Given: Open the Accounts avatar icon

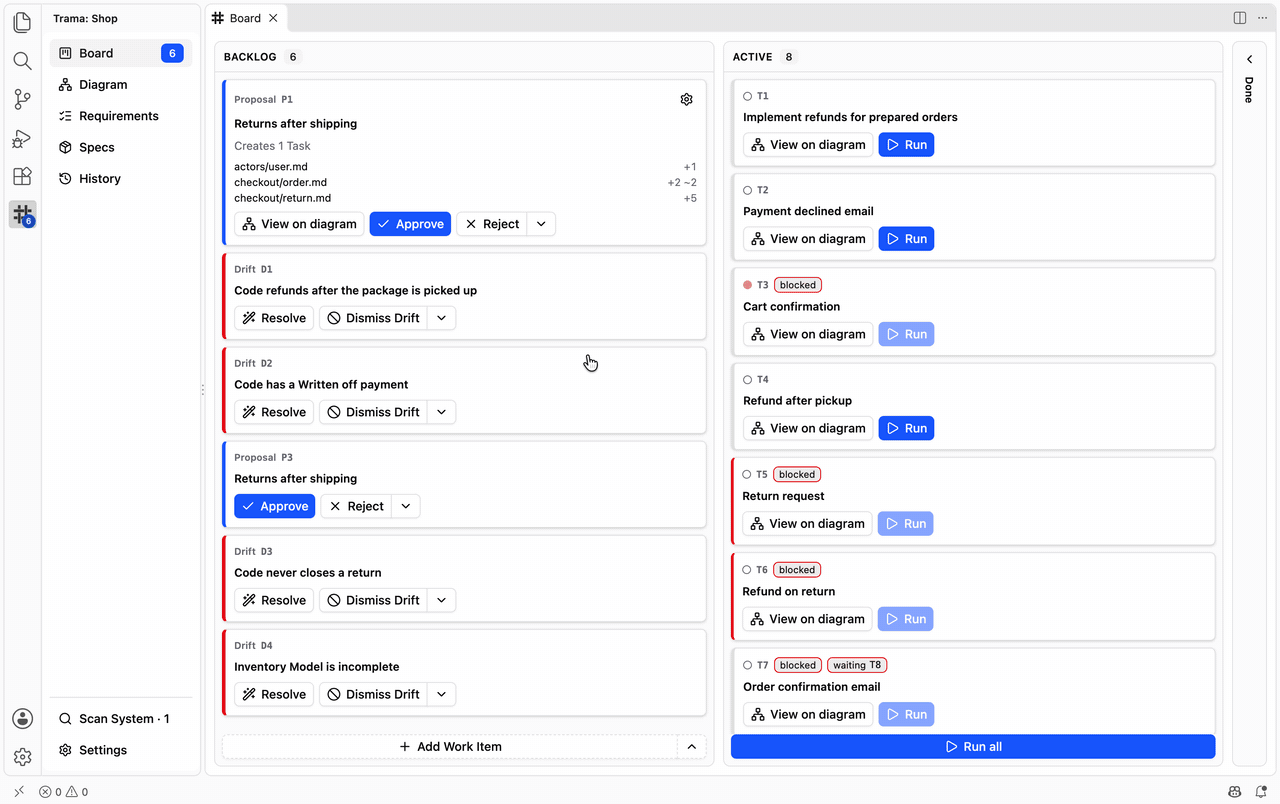Looking at the screenshot, I should point(22,718).
